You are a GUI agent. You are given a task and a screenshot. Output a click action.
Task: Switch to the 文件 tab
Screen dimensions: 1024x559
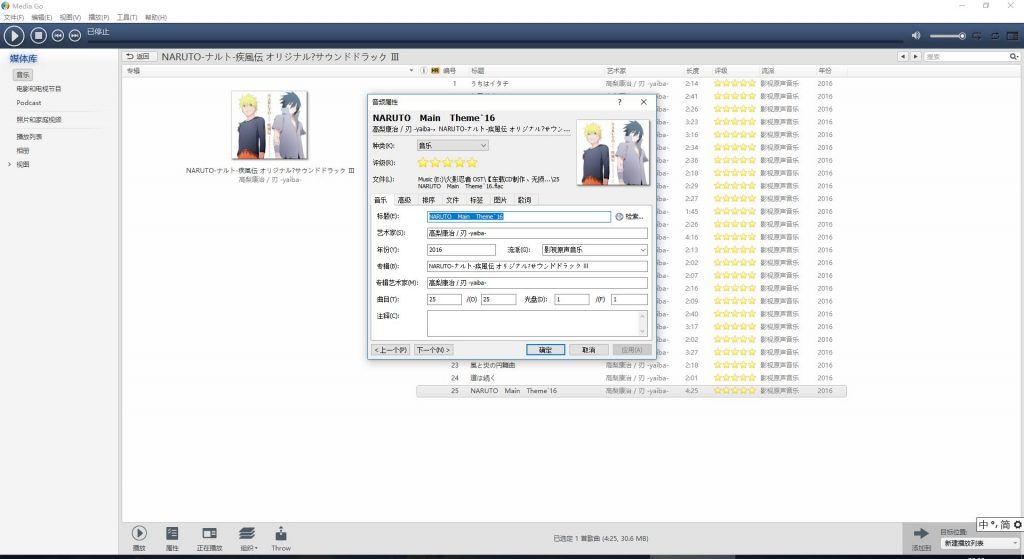(452, 200)
